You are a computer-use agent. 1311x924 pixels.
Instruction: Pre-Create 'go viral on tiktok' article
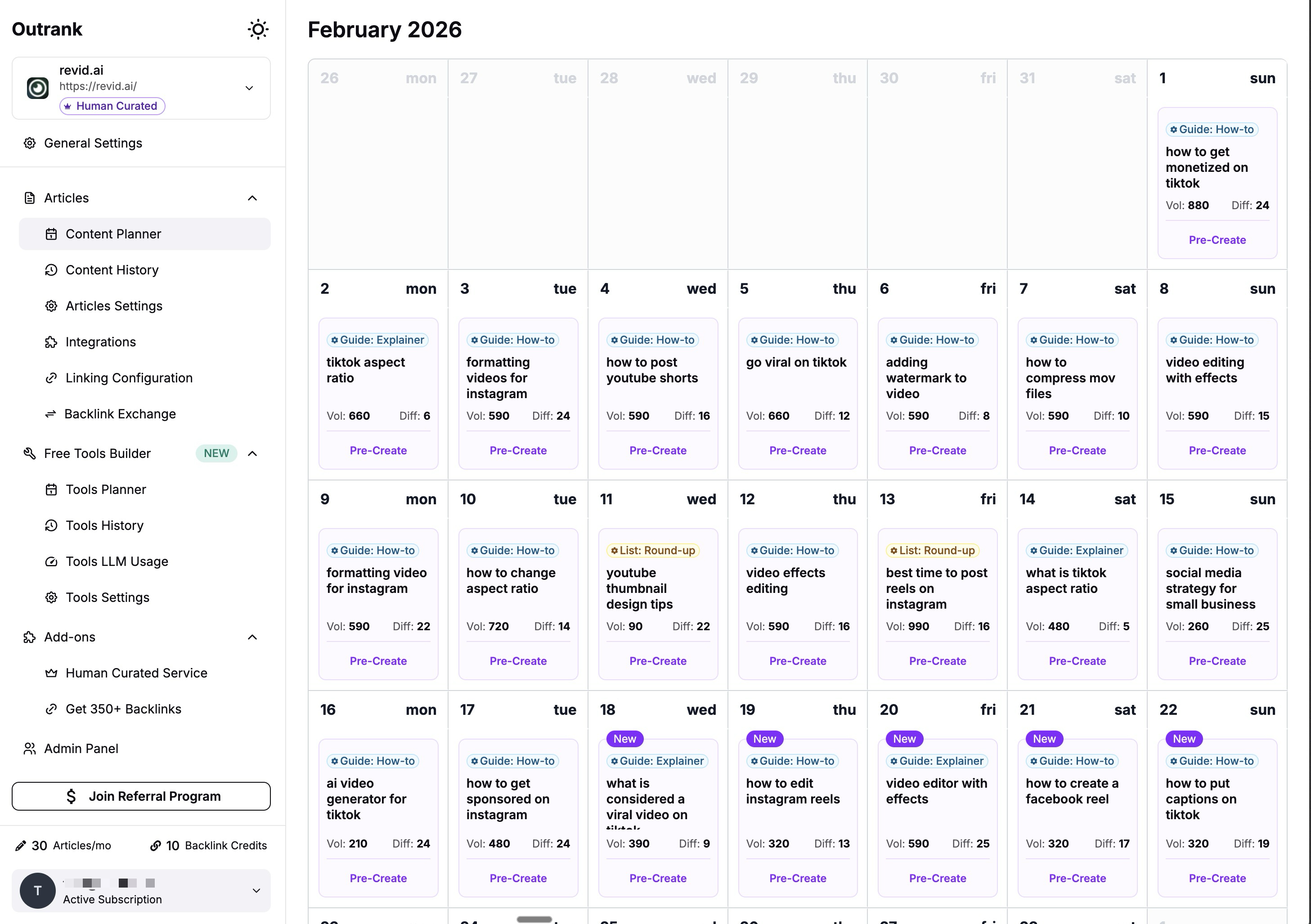click(x=798, y=451)
